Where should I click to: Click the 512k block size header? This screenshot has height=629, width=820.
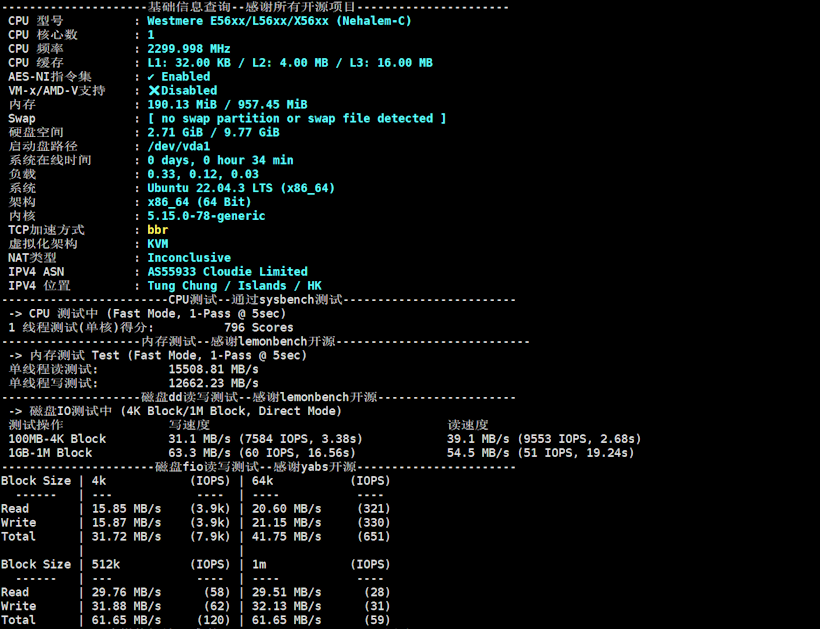point(105,565)
